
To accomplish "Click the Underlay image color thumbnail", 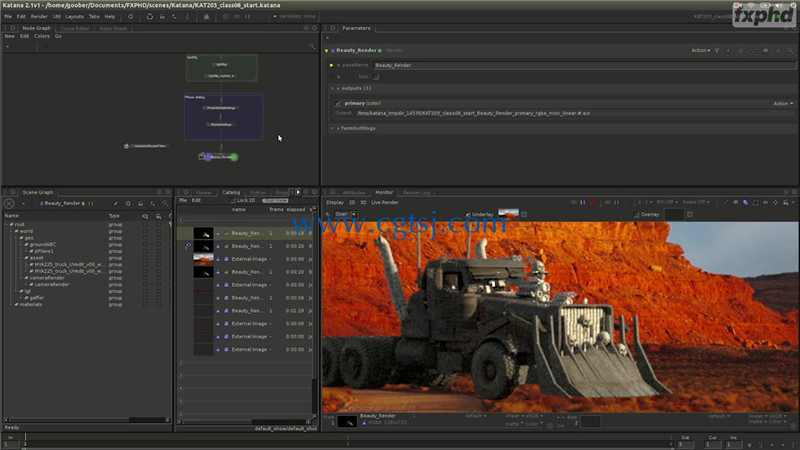I will tap(508, 214).
